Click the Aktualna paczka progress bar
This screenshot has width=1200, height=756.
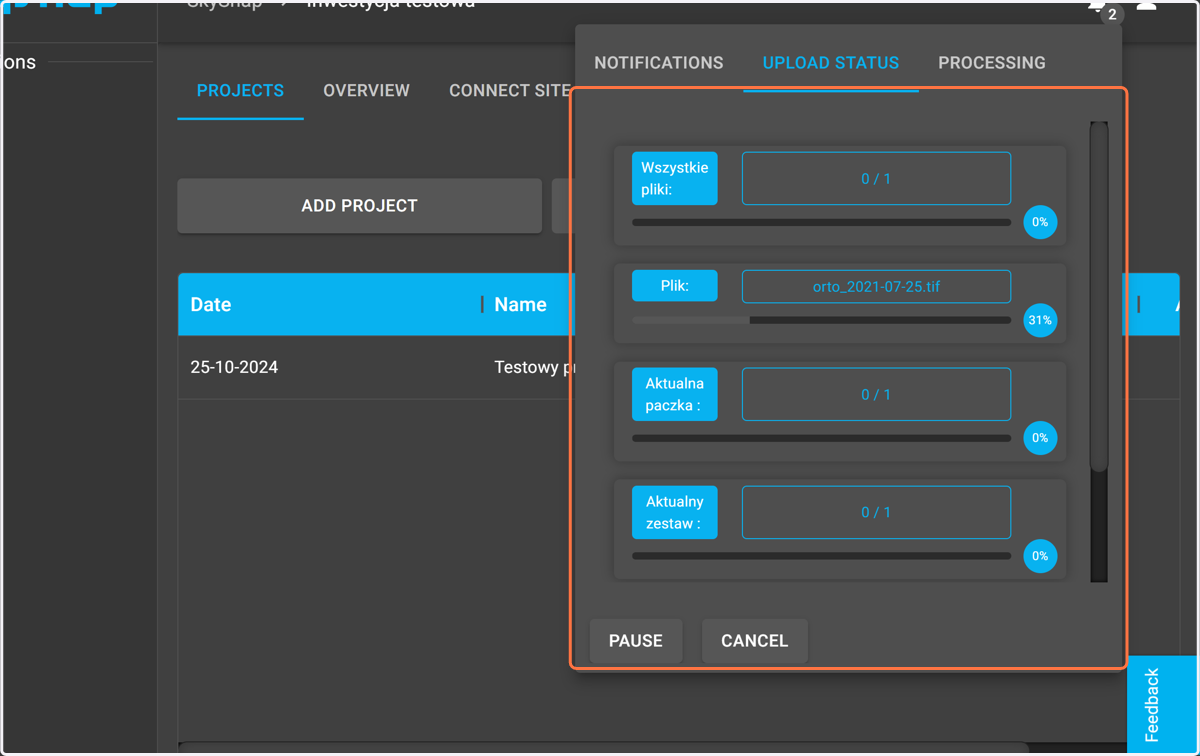point(822,438)
